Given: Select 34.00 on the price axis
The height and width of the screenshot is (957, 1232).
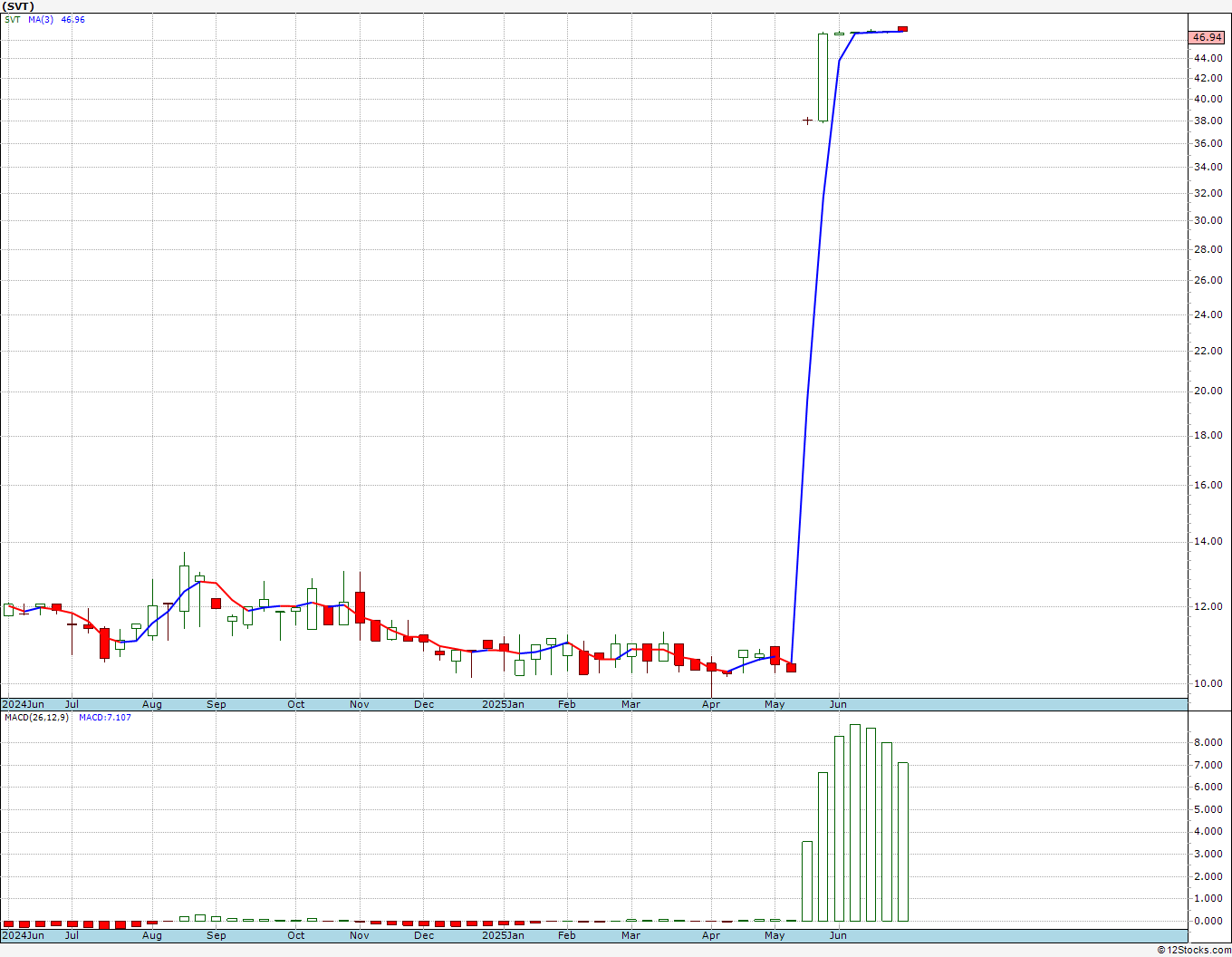Looking at the screenshot, I should [x=1207, y=168].
